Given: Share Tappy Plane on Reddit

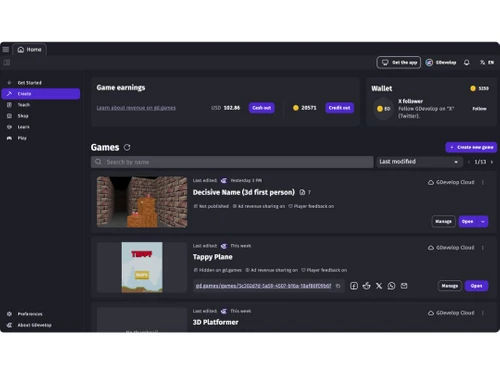Looking at the screenshot, I should tap(366, 286).
